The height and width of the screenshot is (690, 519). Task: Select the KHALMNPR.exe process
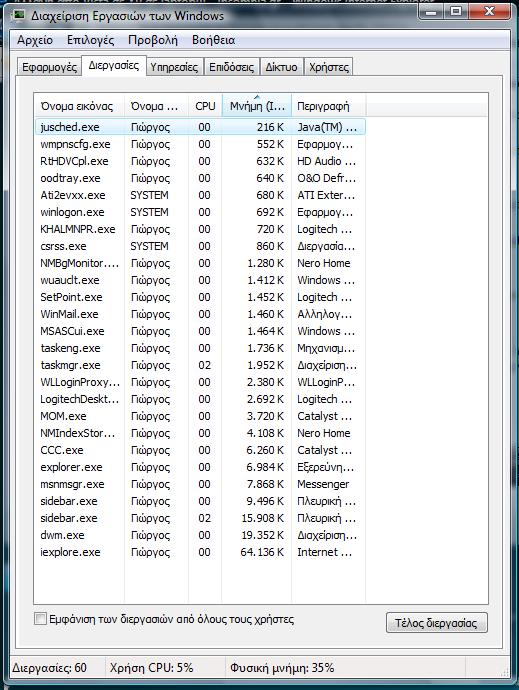[200, 229]
